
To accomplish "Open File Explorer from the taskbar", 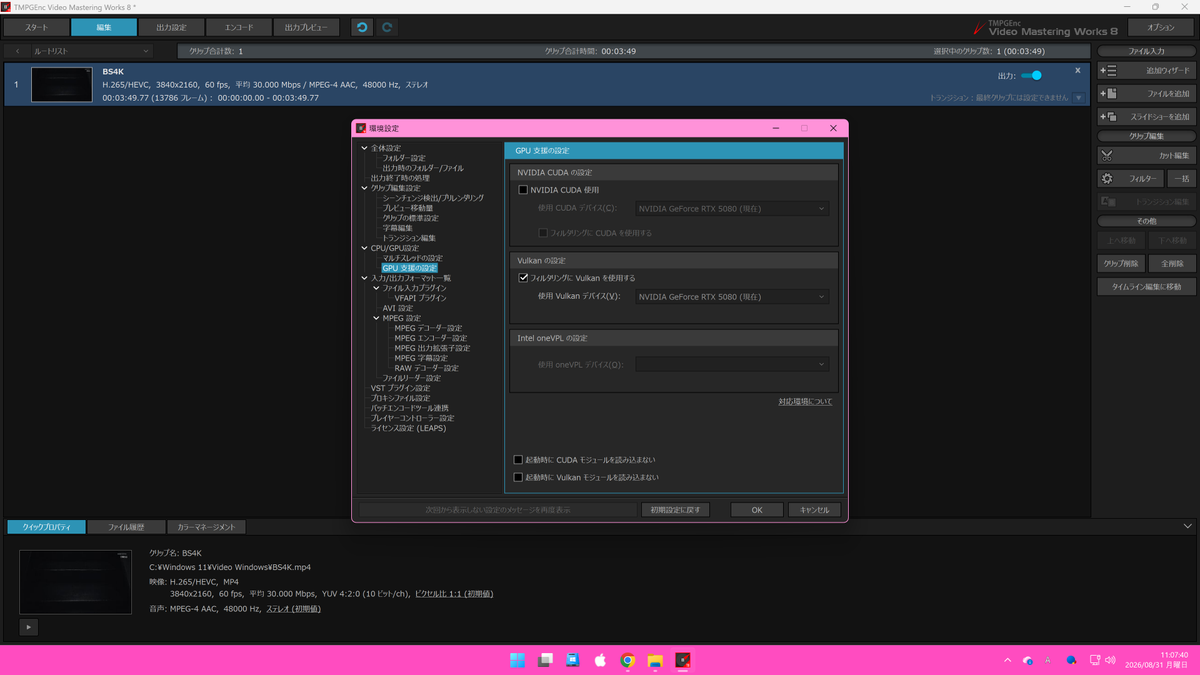I will coord(655,660).
